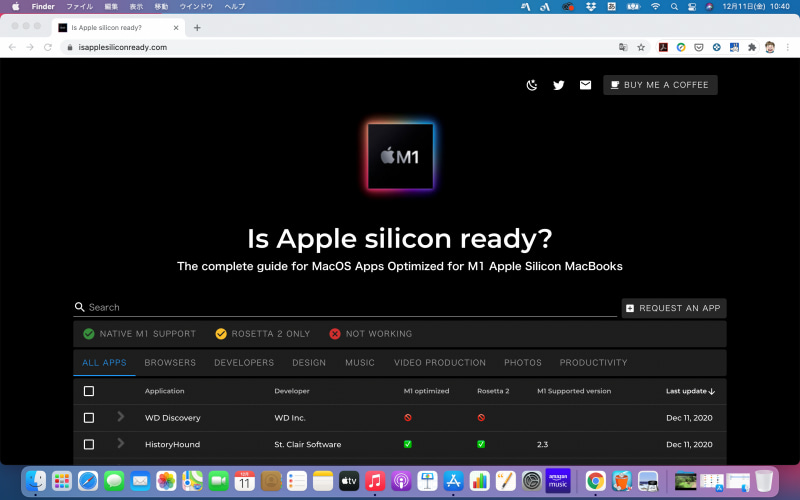Click the Pocket extension icon
This screenshot has width=800, height=500.
(x=698, y=47)
